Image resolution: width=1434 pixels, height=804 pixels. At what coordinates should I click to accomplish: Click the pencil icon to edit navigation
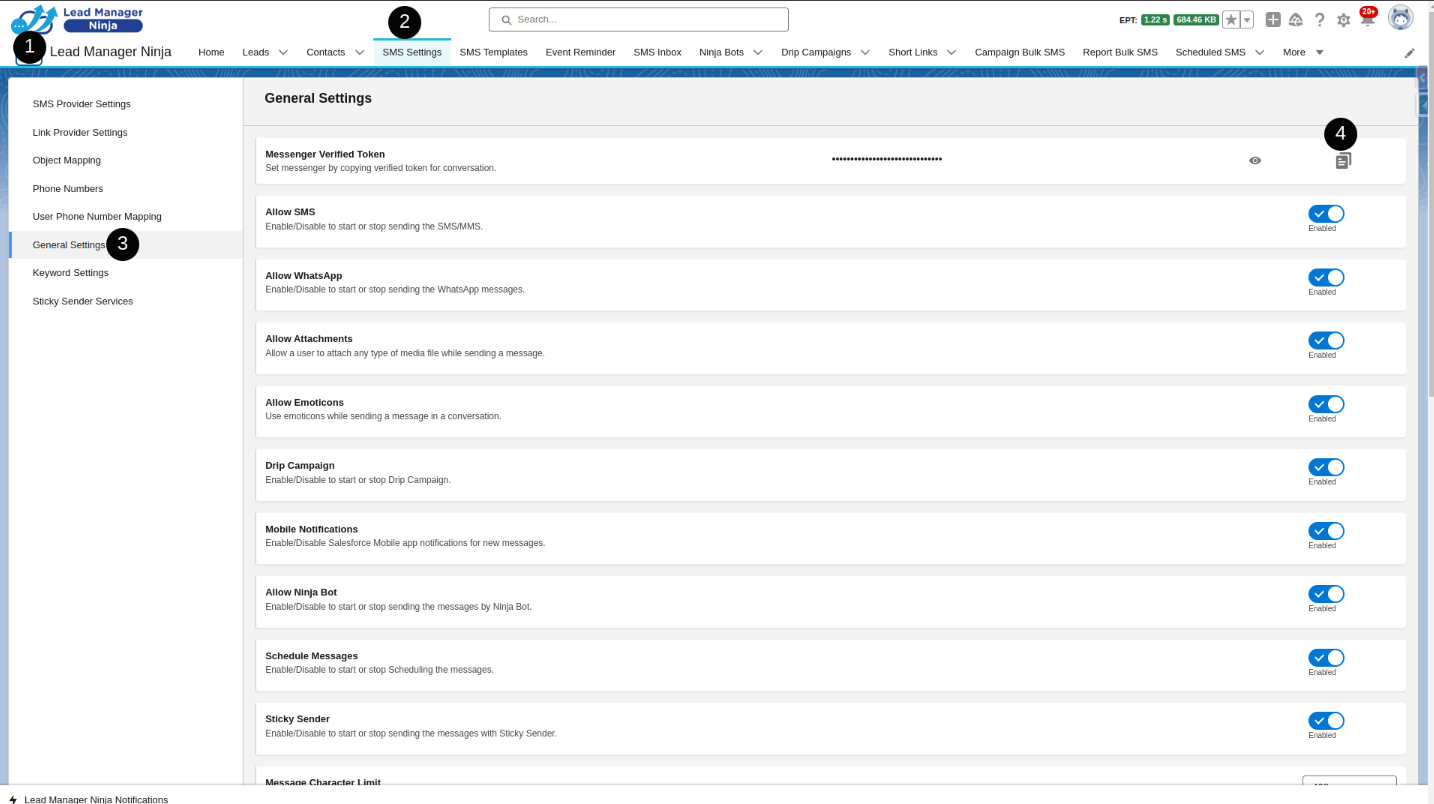pos(1410,53)
